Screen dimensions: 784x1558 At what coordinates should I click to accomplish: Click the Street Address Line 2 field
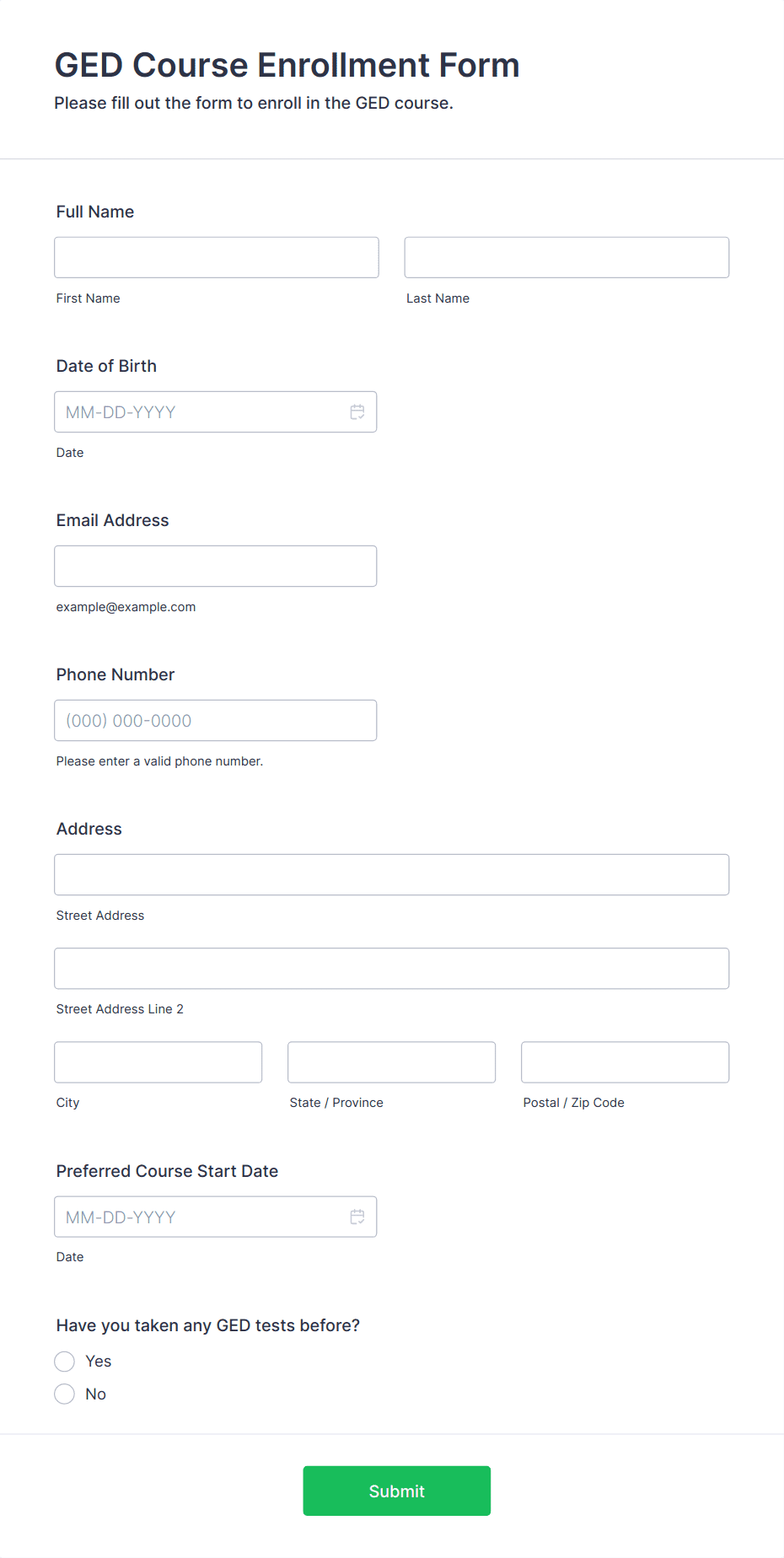pyautogui.click(x=392, y=969)
